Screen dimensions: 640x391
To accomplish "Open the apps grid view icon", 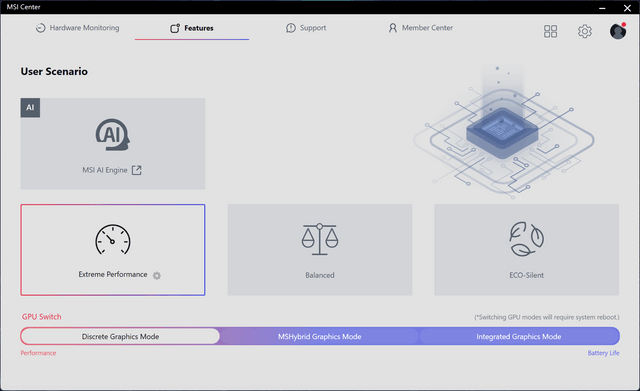I will (550, 31).
